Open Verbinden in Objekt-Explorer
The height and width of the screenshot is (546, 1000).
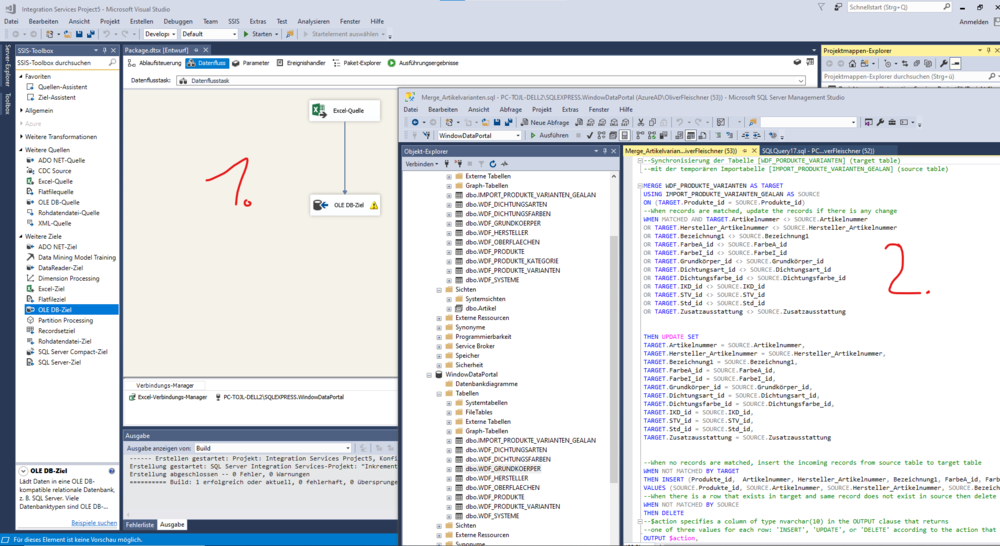click(x=421, y=163)
